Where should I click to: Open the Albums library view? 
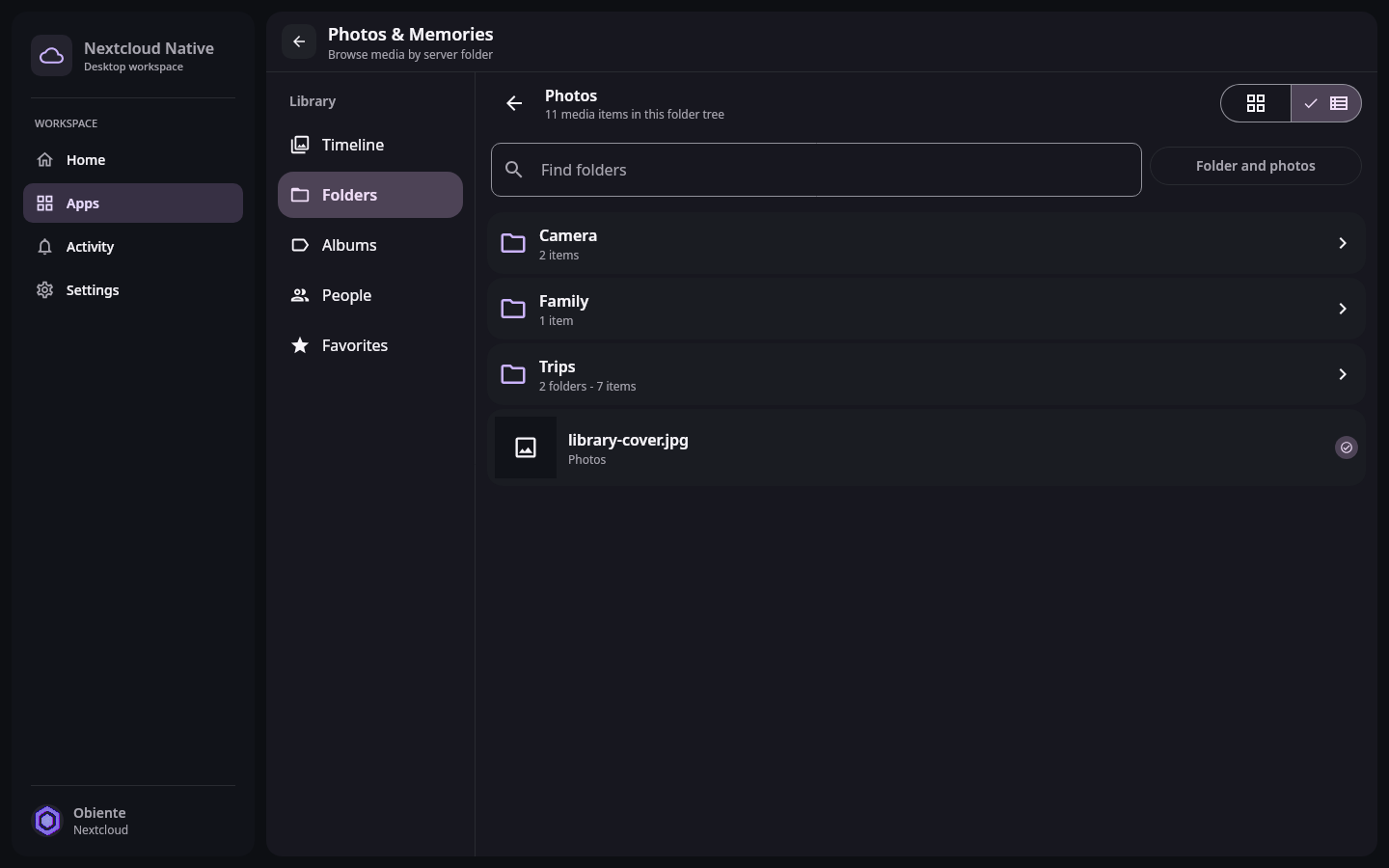click(370, 245)
